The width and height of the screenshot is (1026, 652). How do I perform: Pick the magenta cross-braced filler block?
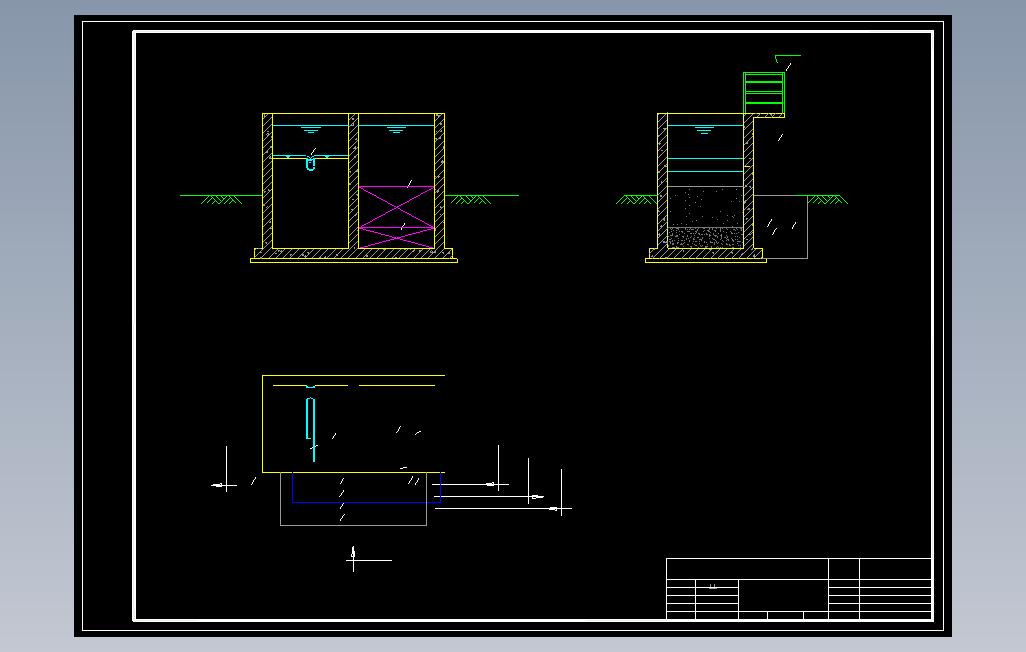tap(397, 217)
